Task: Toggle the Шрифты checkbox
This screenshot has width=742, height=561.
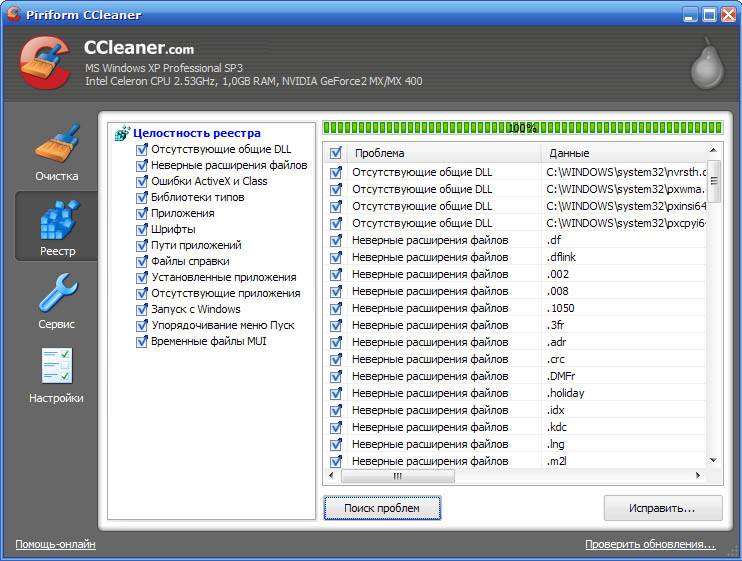Action: click(142, 229)
